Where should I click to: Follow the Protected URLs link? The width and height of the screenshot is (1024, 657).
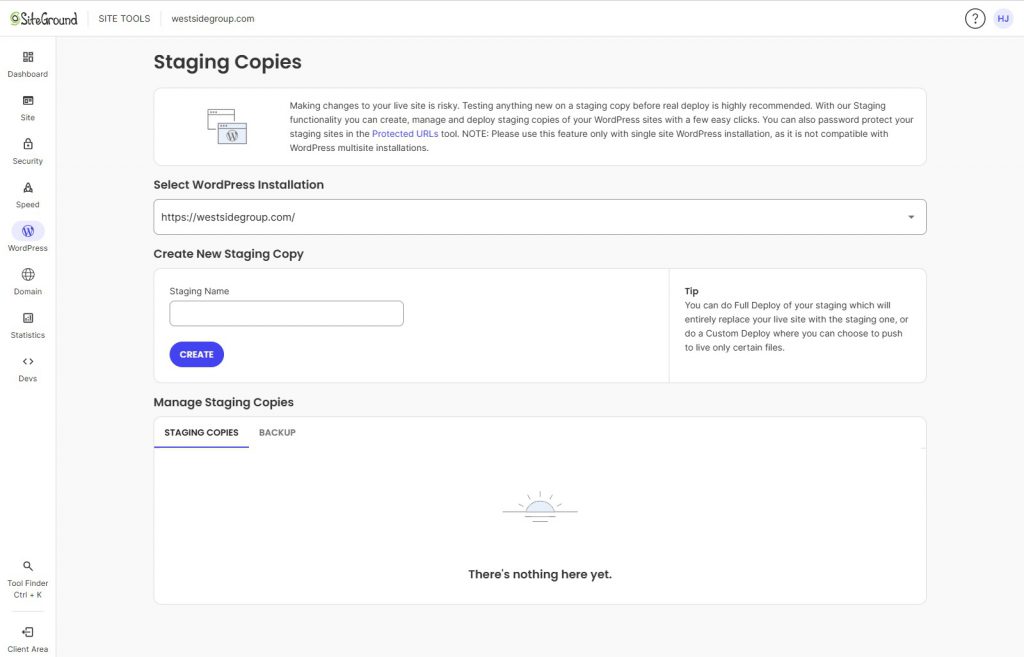405,134
